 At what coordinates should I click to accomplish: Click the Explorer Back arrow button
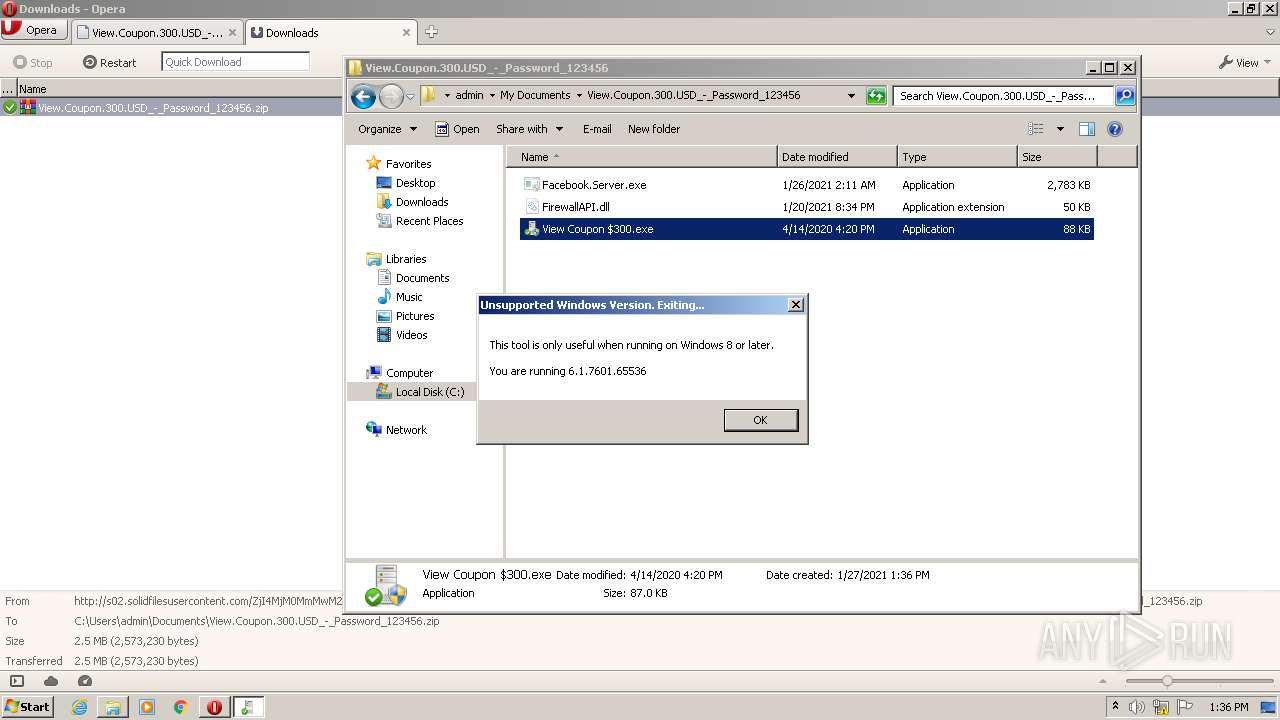pyautogui.click(x=363, y=96)
